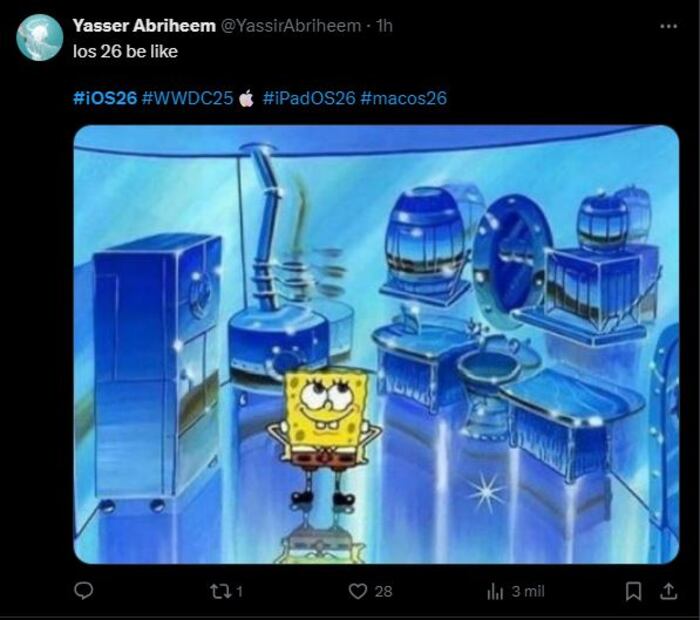Open the #iOS26 hashtag

[x=105, y=98]
